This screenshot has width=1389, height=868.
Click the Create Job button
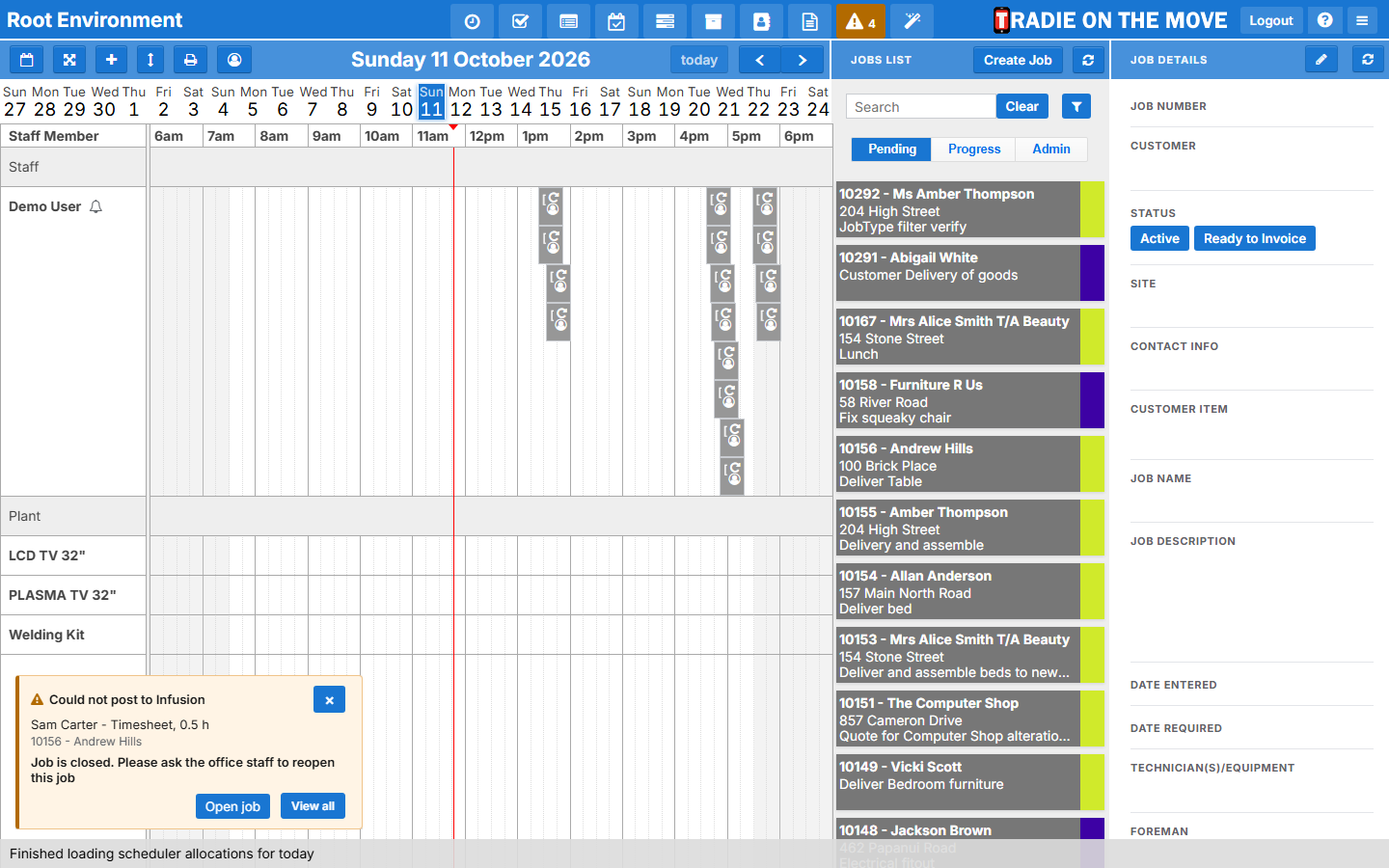(x=1018, y=60)
